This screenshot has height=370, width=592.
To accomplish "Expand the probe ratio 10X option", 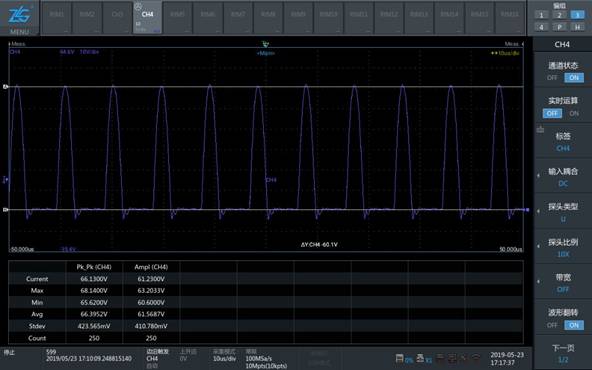I will [x=563, y=248].
